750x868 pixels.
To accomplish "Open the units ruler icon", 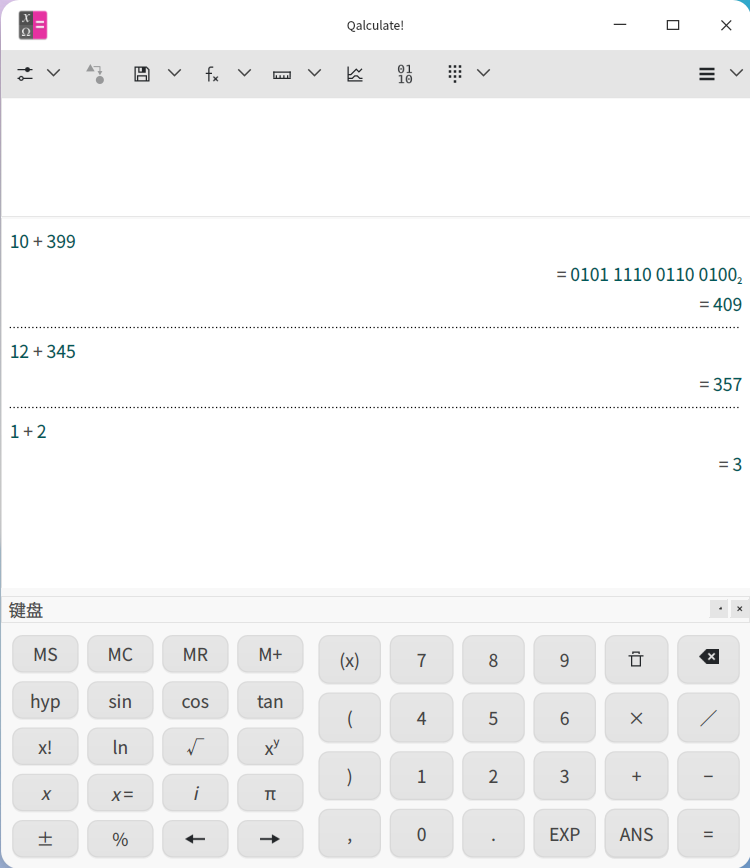I will pos(282,74).
